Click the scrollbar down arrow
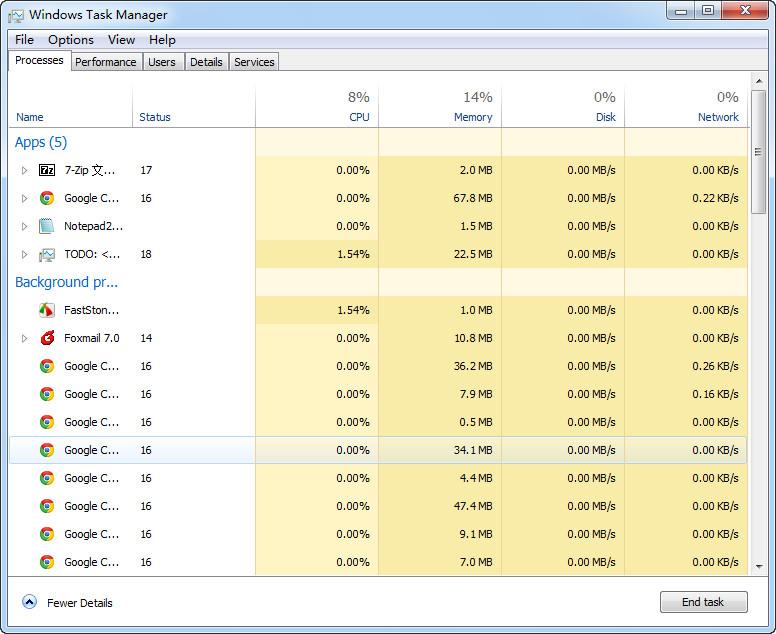The height and width of the screenshot is (634, 776). [x=758, y=567]
